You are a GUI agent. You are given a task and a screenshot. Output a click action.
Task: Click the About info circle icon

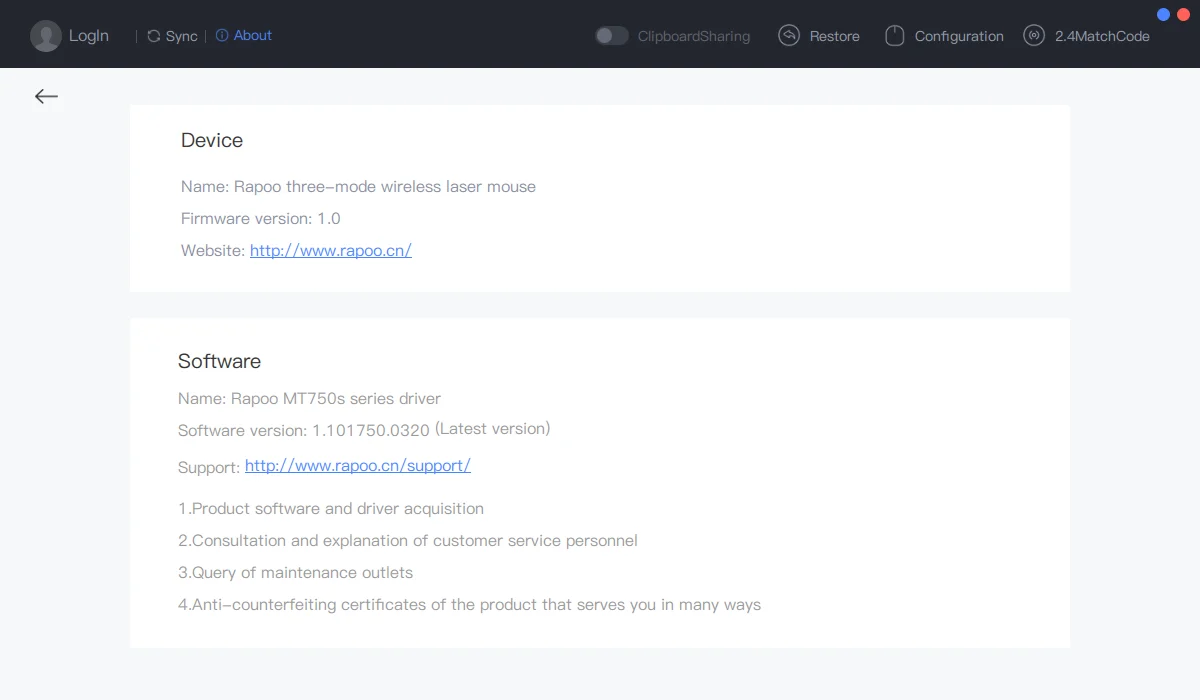pos(222,35)
